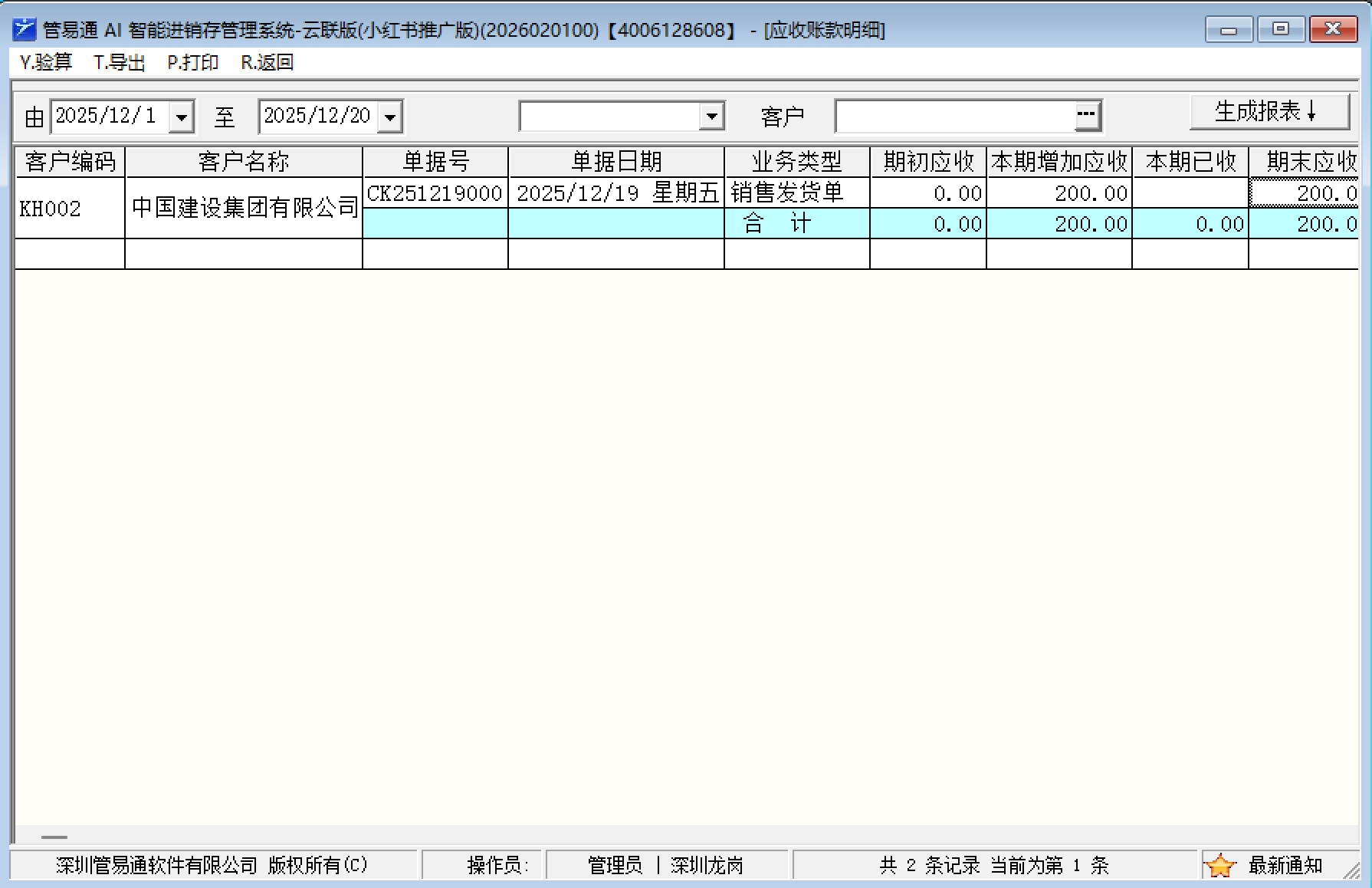Click the 客户名称 column header
Image resolution: width=1372 pixels, height=888 pixels.
(x=243, y=162)
